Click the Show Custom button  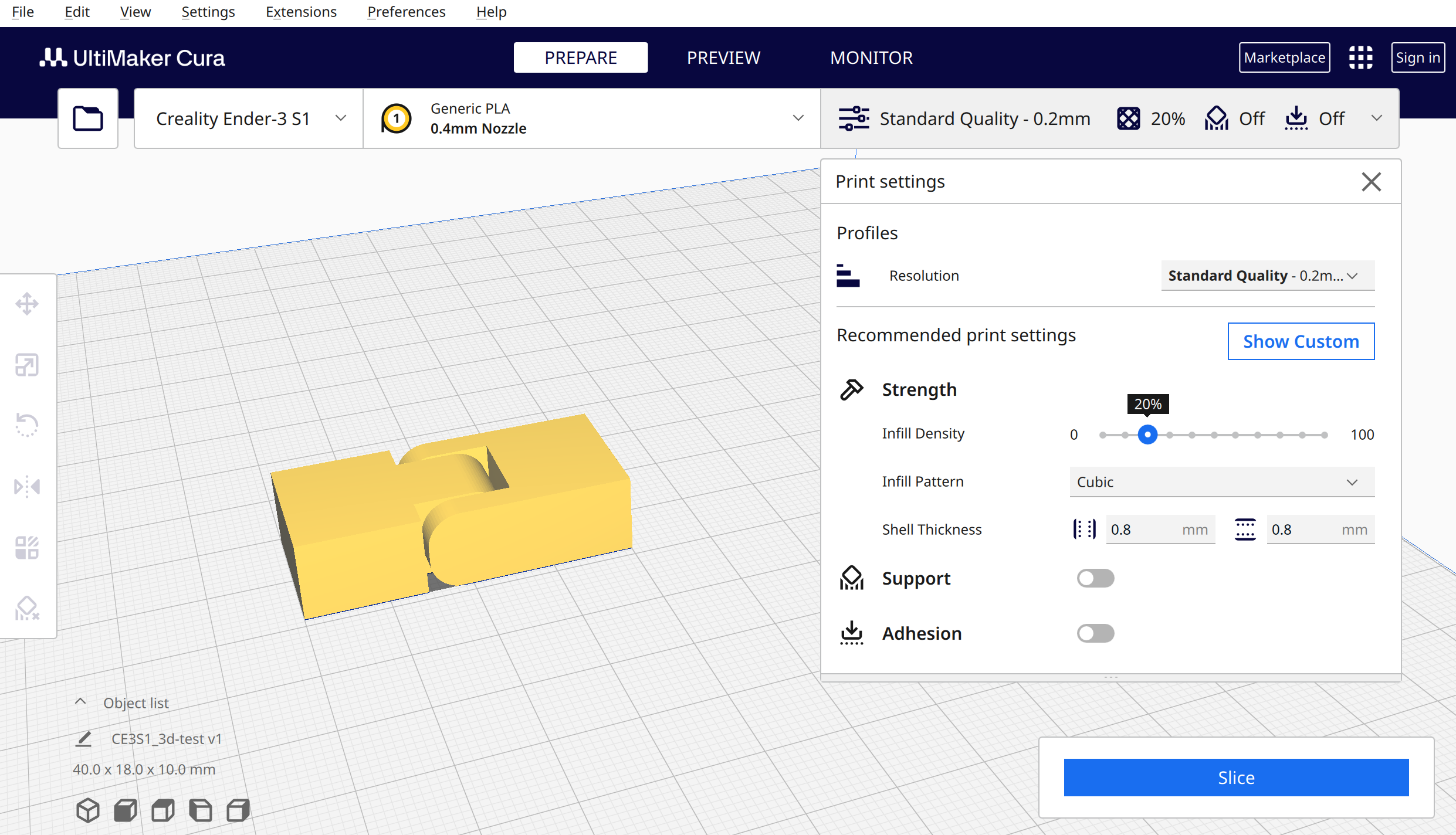click(1301, 341)
